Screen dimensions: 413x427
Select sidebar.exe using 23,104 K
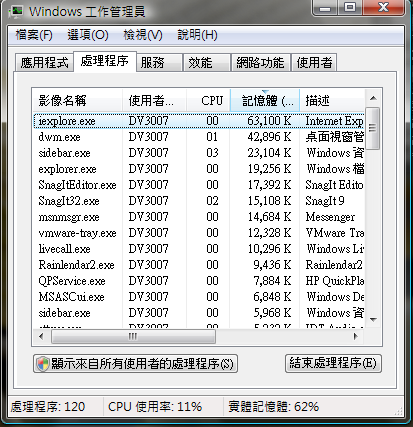click(x=199, y=153)
